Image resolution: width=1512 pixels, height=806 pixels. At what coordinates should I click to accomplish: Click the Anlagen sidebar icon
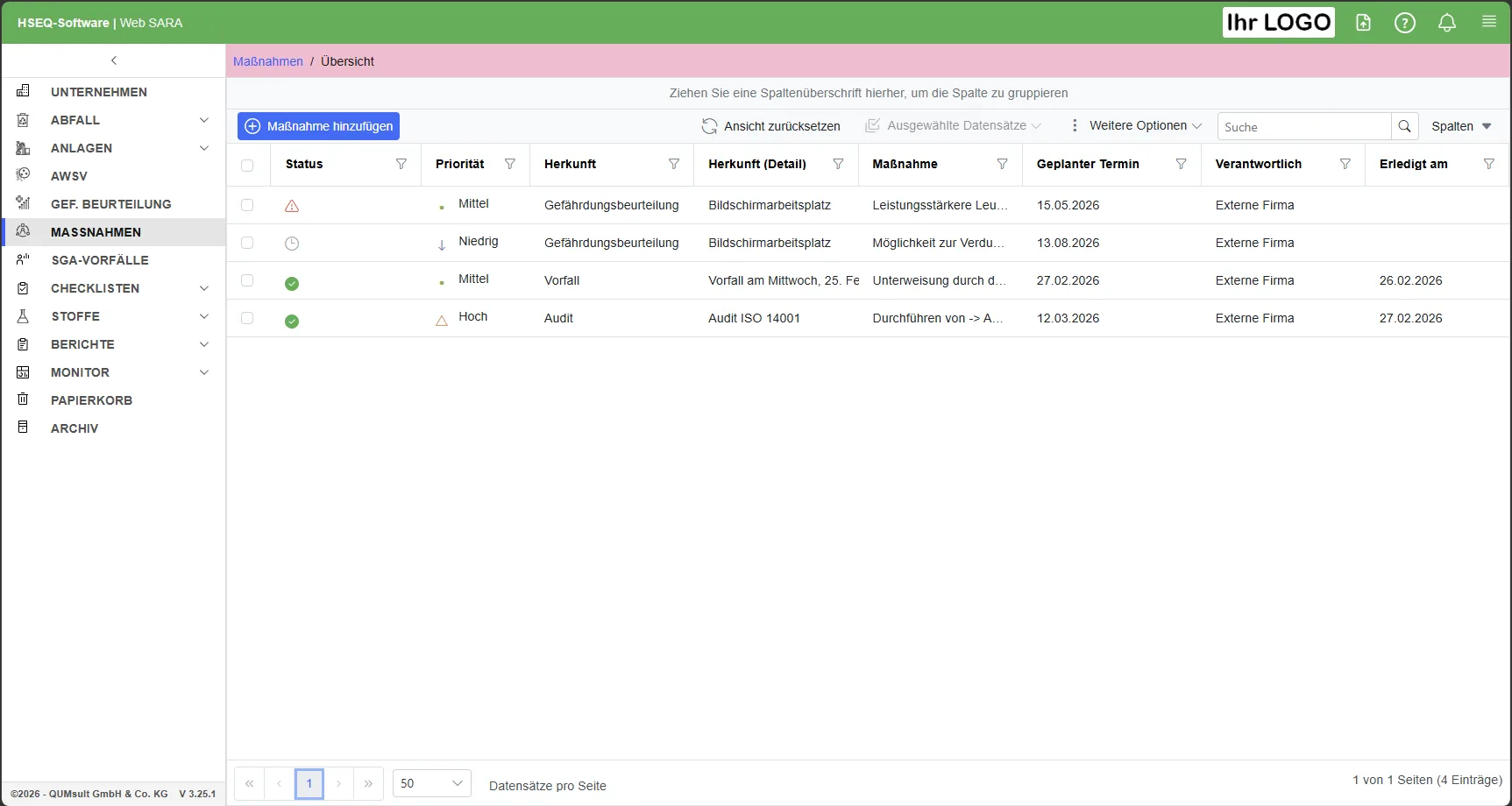point(24,147)
